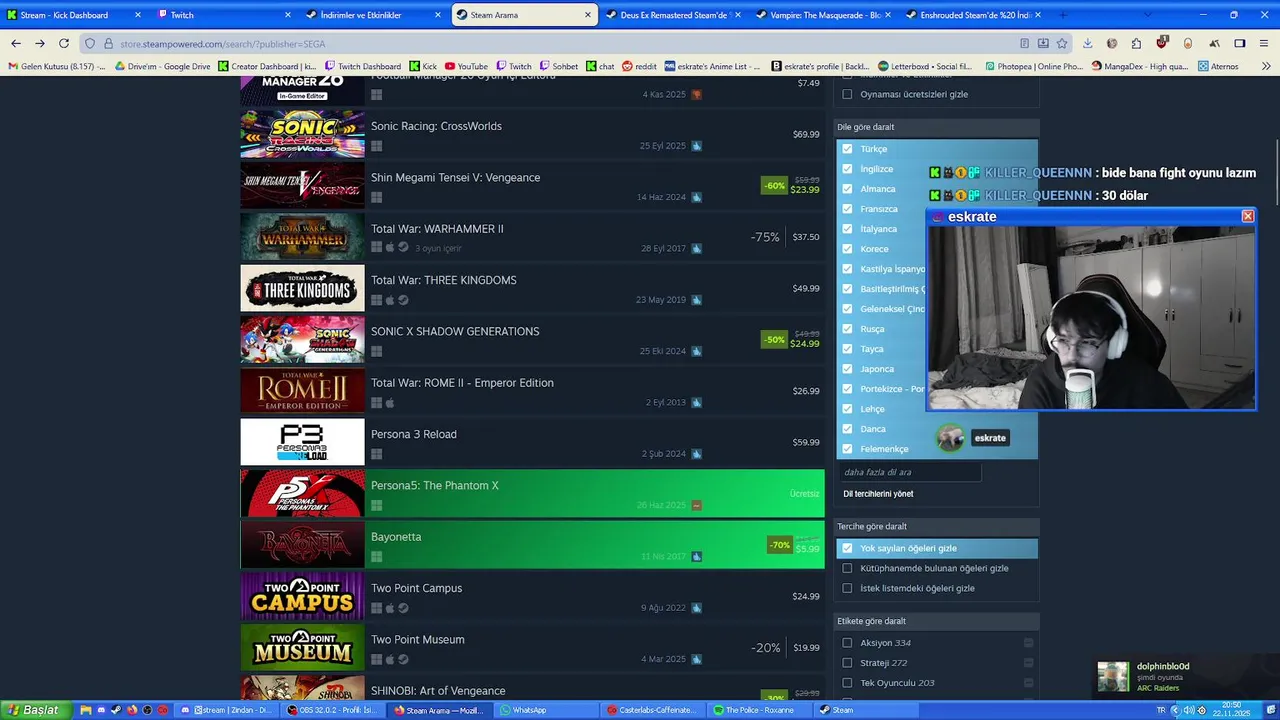Open the Aternos bookmark
The image size is (1280, 720).
click(1218, 66)
